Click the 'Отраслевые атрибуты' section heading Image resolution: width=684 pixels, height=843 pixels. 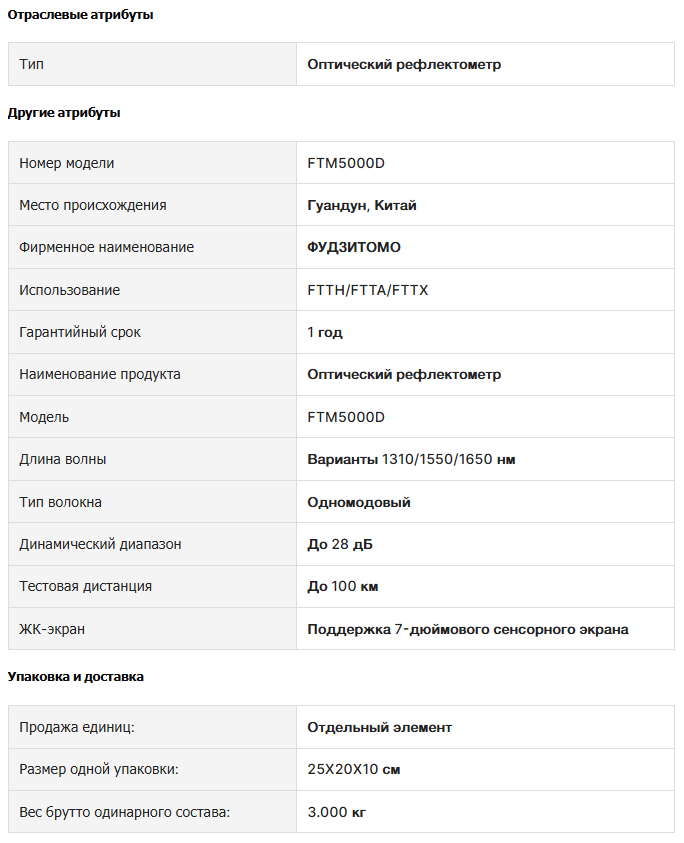pos(80,15)
